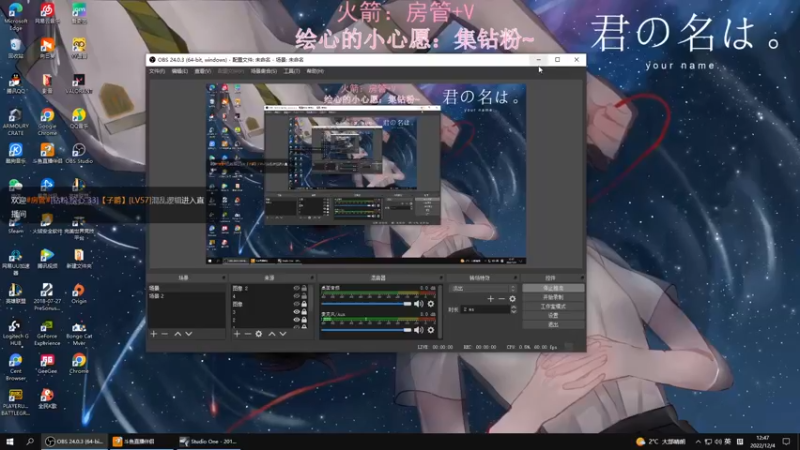Undock the 场景 panel via its header icon
Image resolution: width=800 pixels, height=450 pixels.
(x=223, y=278)
